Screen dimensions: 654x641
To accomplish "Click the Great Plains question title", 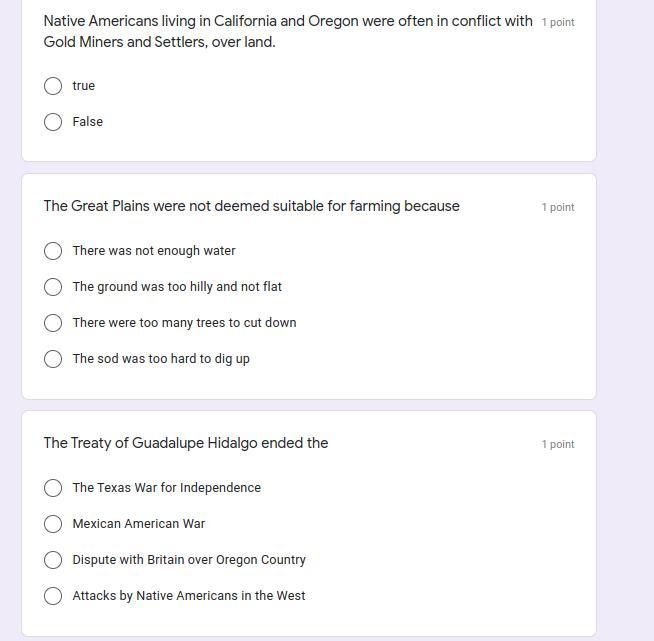I will [x=251, y=206].
